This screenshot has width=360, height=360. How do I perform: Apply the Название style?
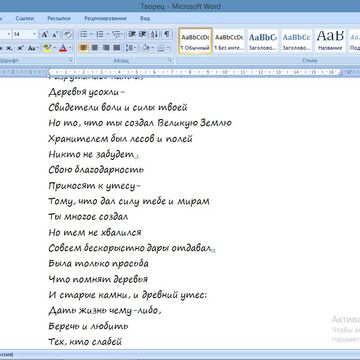tap(330, 41)
